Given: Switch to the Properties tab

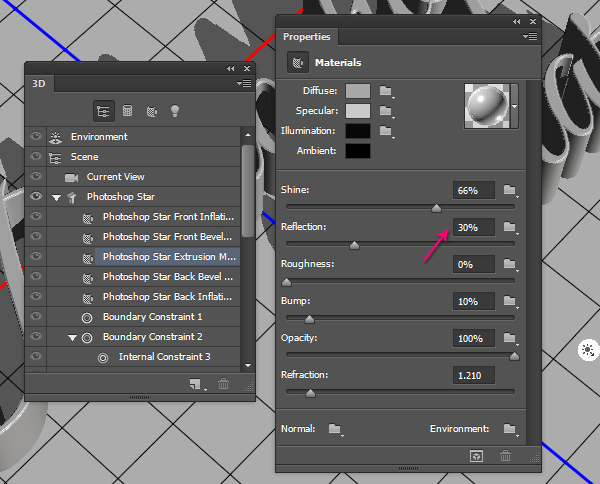Looking at the screenshot, I should (306, 37).
